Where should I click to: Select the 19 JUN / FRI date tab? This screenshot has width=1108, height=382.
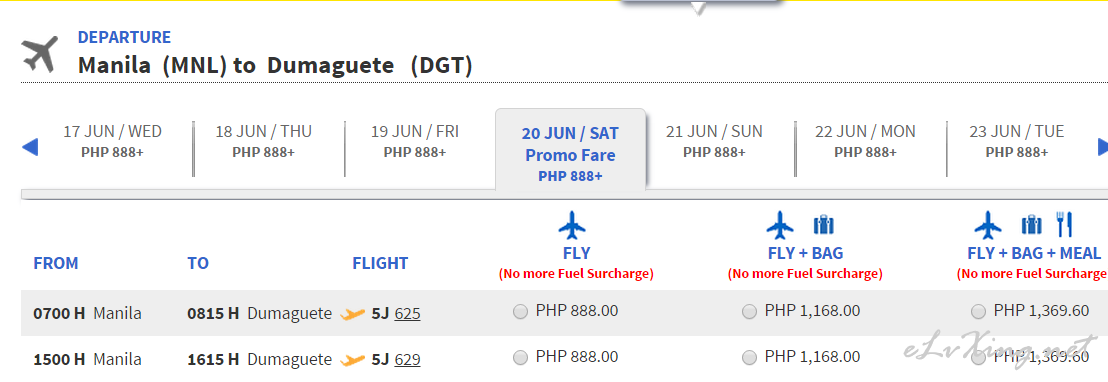pyautogui.click(x=415, y=141)
